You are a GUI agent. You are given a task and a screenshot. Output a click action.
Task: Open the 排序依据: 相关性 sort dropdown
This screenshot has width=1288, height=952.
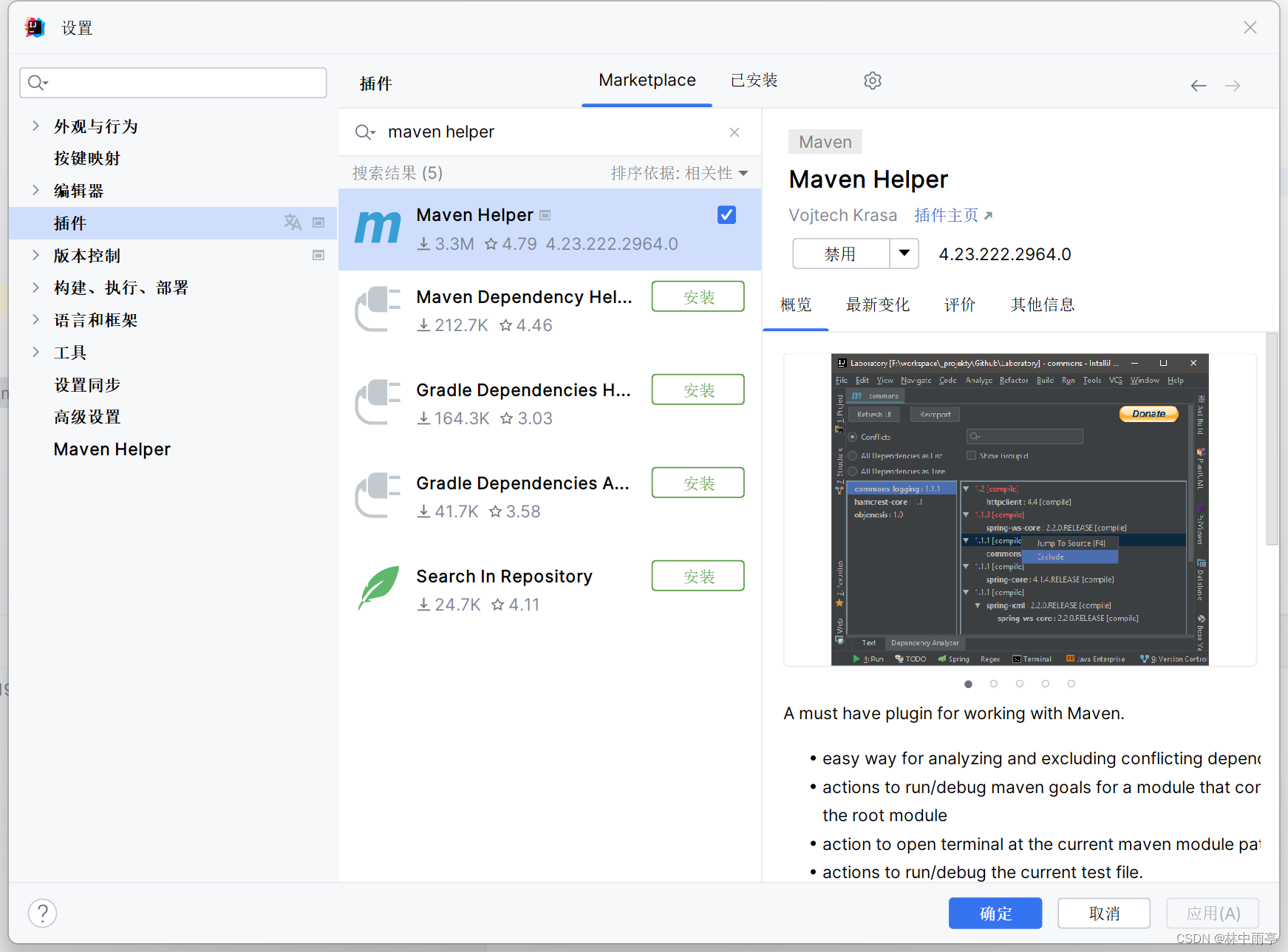pos(679,173)
